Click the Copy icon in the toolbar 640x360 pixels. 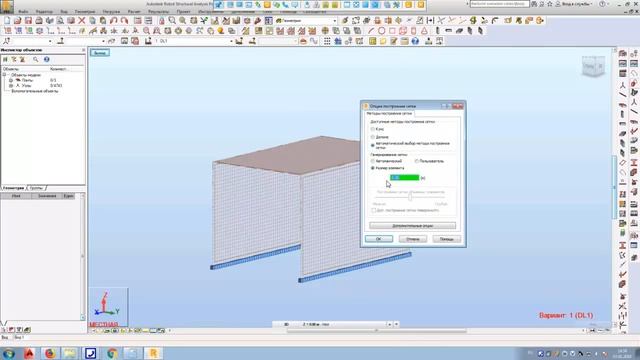[x=93, y=20]
